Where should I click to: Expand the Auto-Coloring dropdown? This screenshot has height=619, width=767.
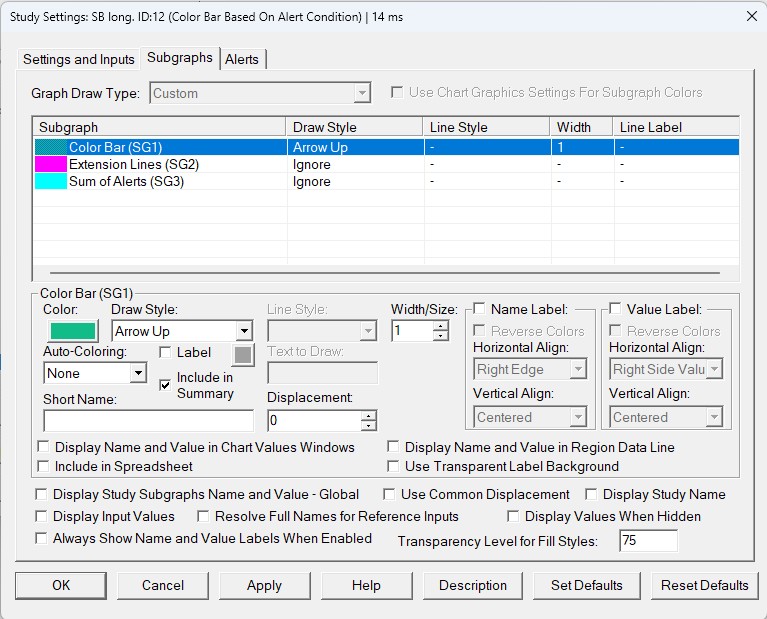pyautogui.click(x=138, y=373)
